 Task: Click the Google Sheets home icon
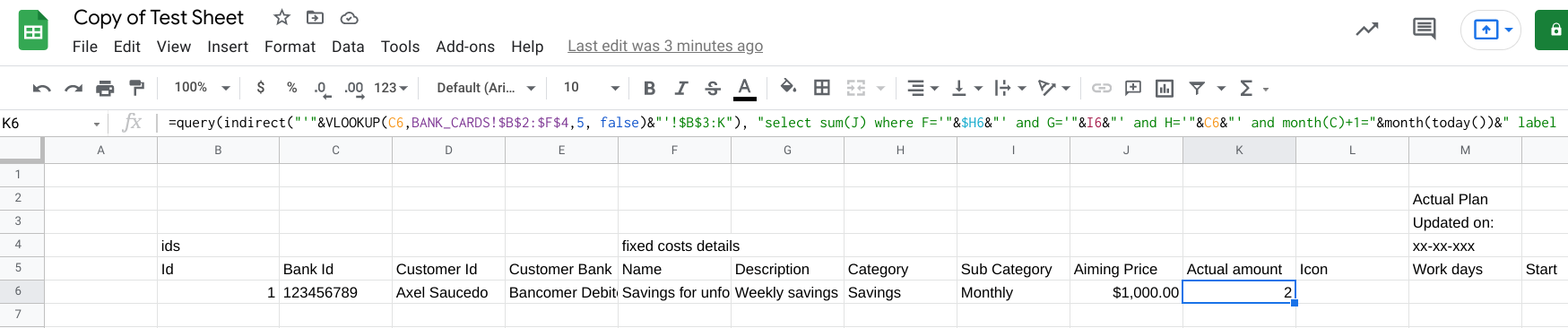33,31
